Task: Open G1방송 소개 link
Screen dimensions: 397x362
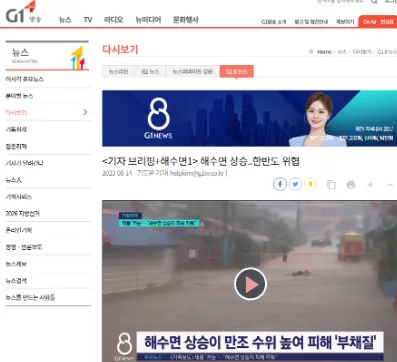Action: tap(274, 22)
